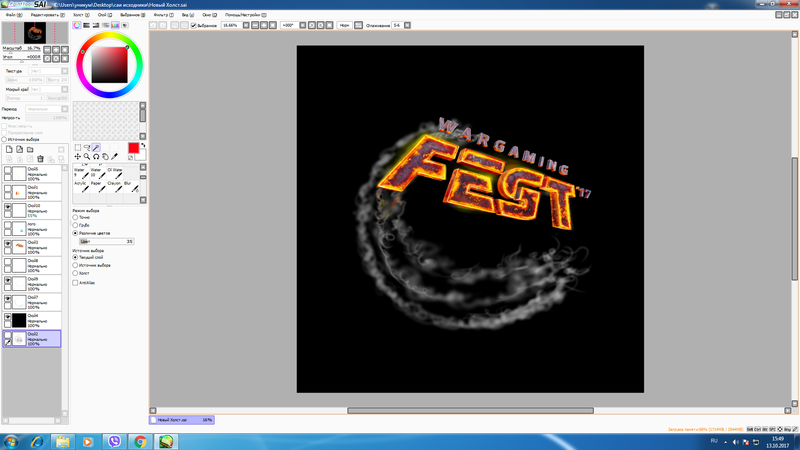
Task: Toggle the color wheel panel icon
Action: 77,25
